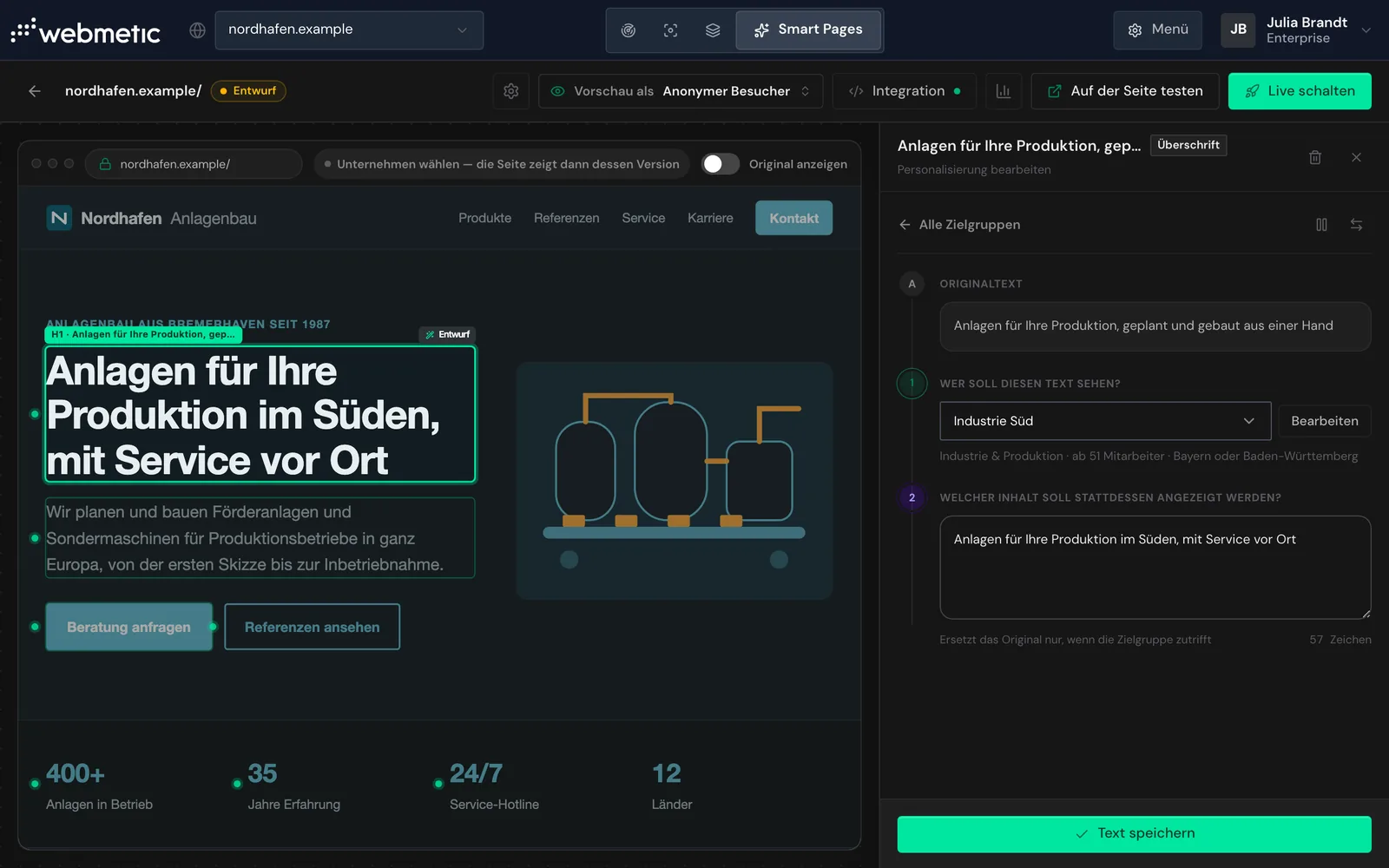This screenshot has height=868, width=1389.
Task: Click Referenzen in the preview navigation
Action: pos(566,218)
